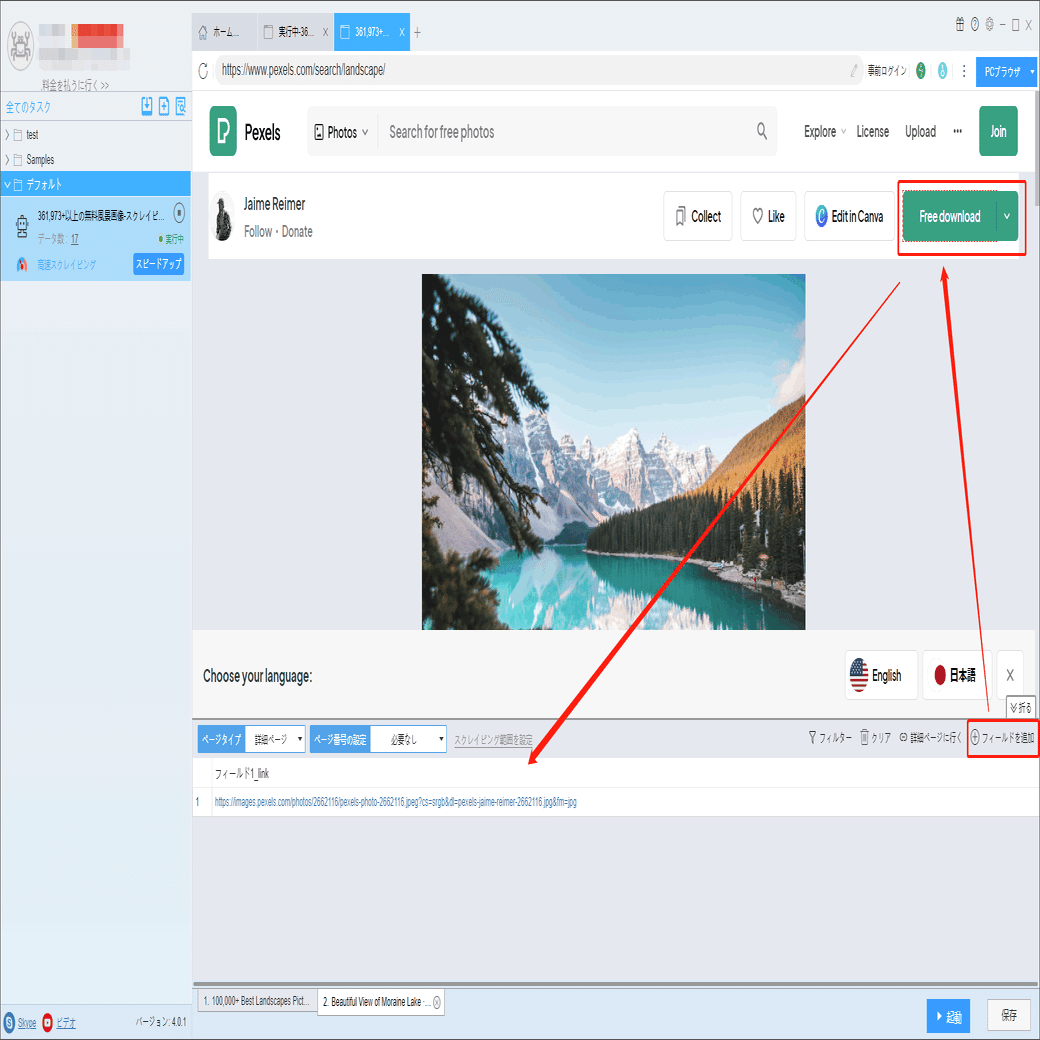Click the gift icon in the title bar

960,25
